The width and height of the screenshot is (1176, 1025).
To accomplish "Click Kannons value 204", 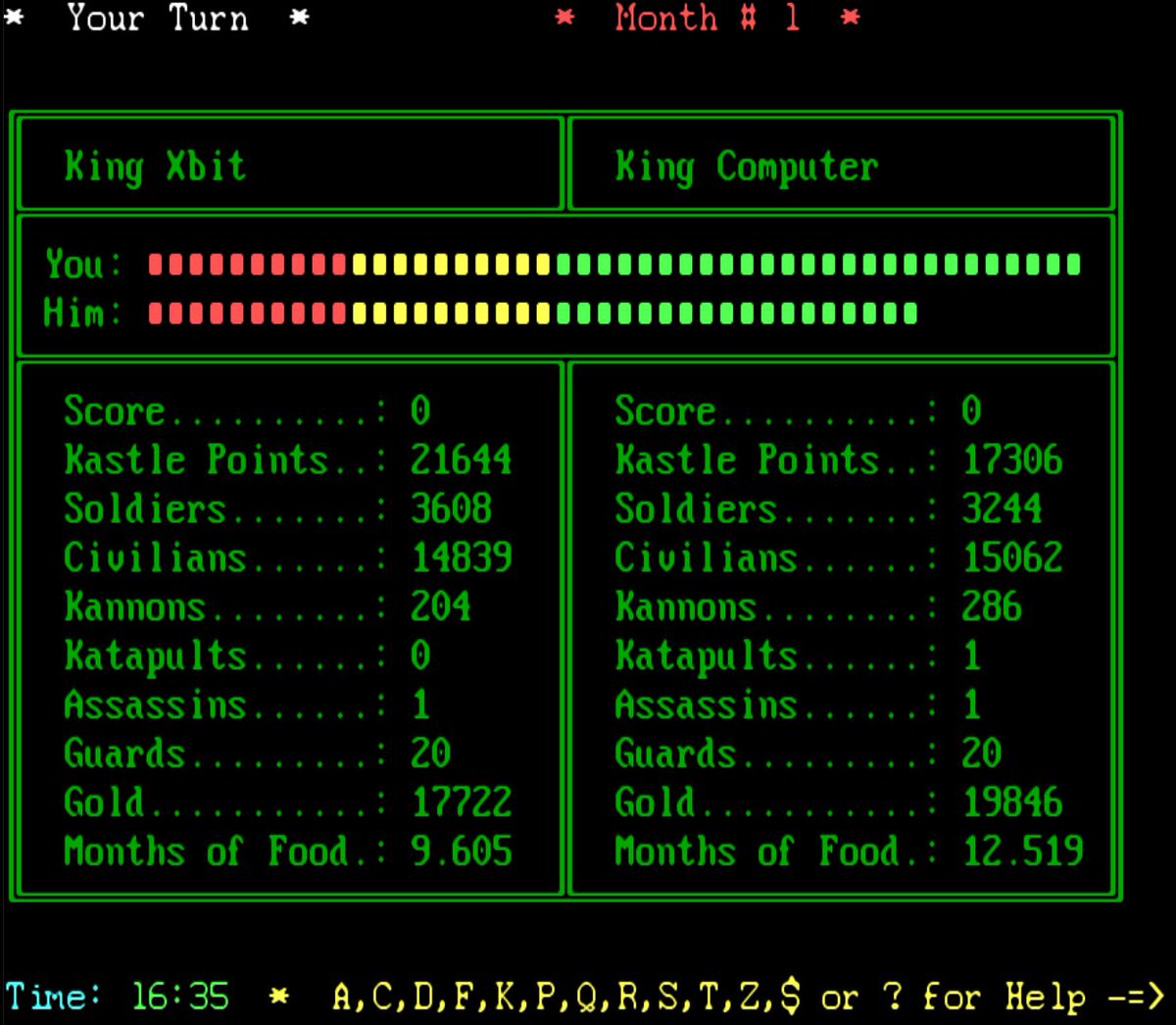I will tap(441, 607).
